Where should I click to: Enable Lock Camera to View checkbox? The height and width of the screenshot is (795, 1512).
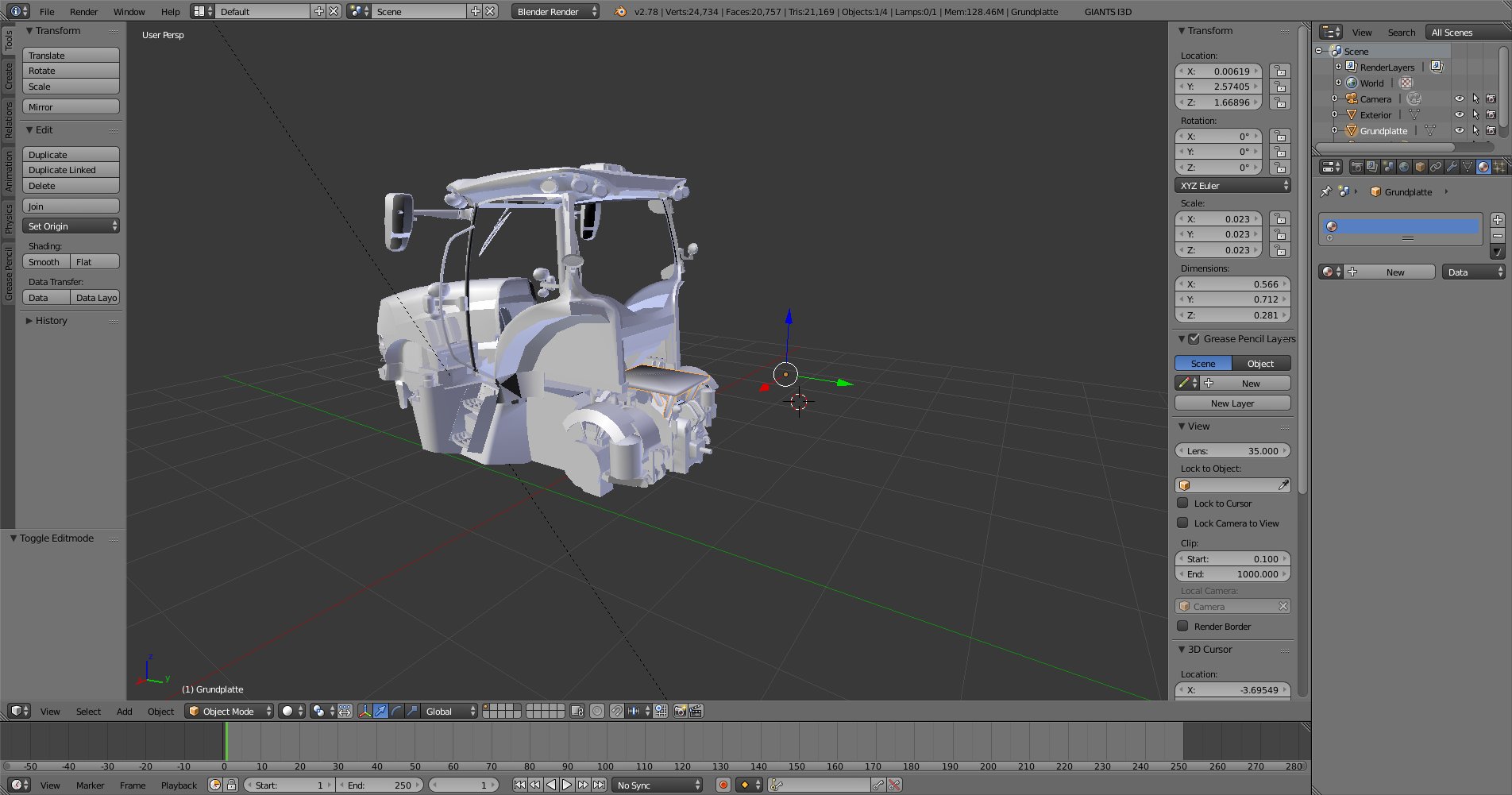click(1182, 523)
